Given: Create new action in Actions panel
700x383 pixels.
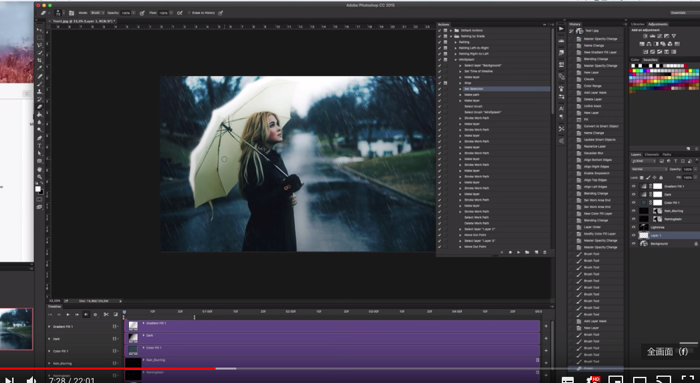Looking at the screenshot, I should click(536, 252).
